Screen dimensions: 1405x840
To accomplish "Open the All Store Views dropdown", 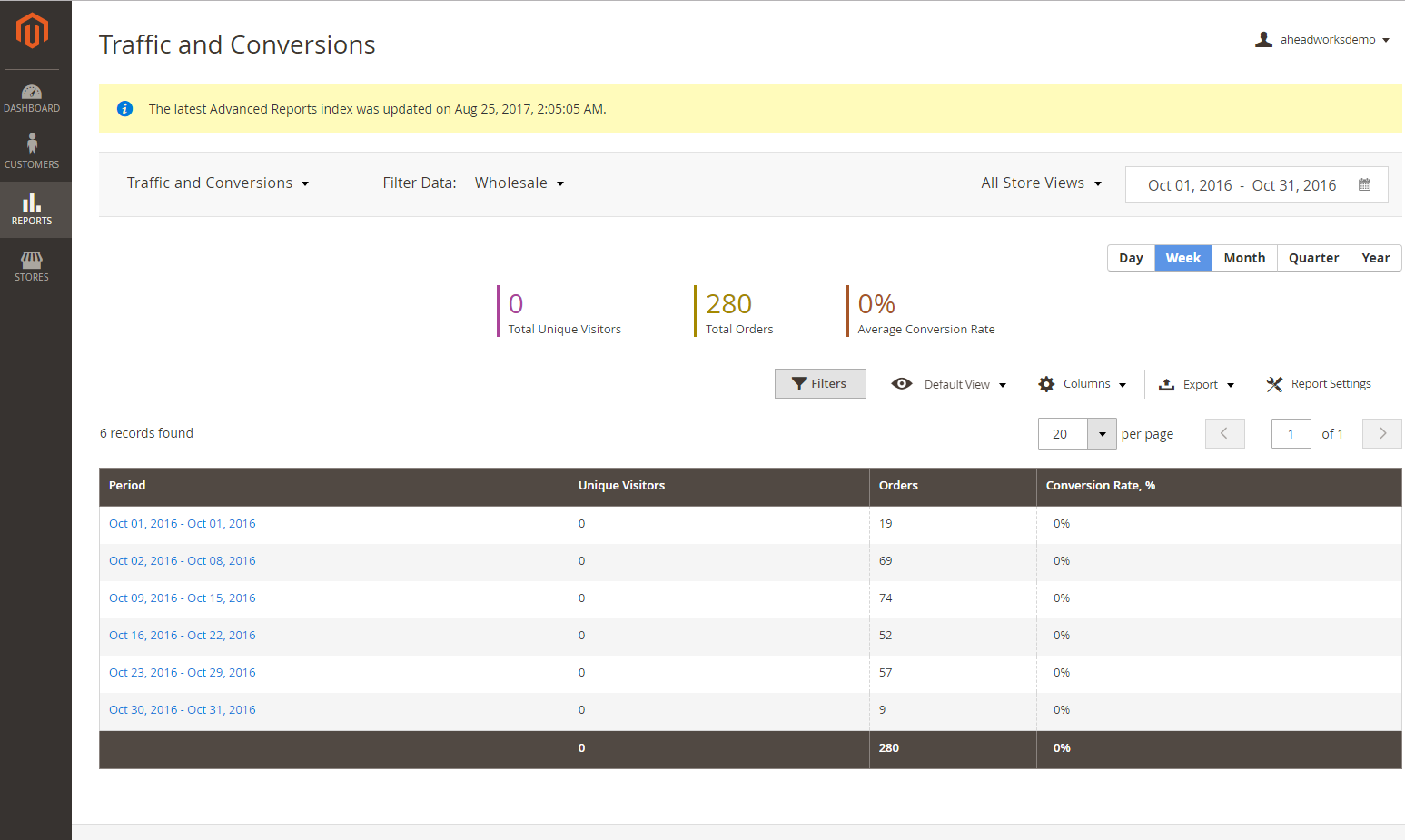I will 1041,183.
